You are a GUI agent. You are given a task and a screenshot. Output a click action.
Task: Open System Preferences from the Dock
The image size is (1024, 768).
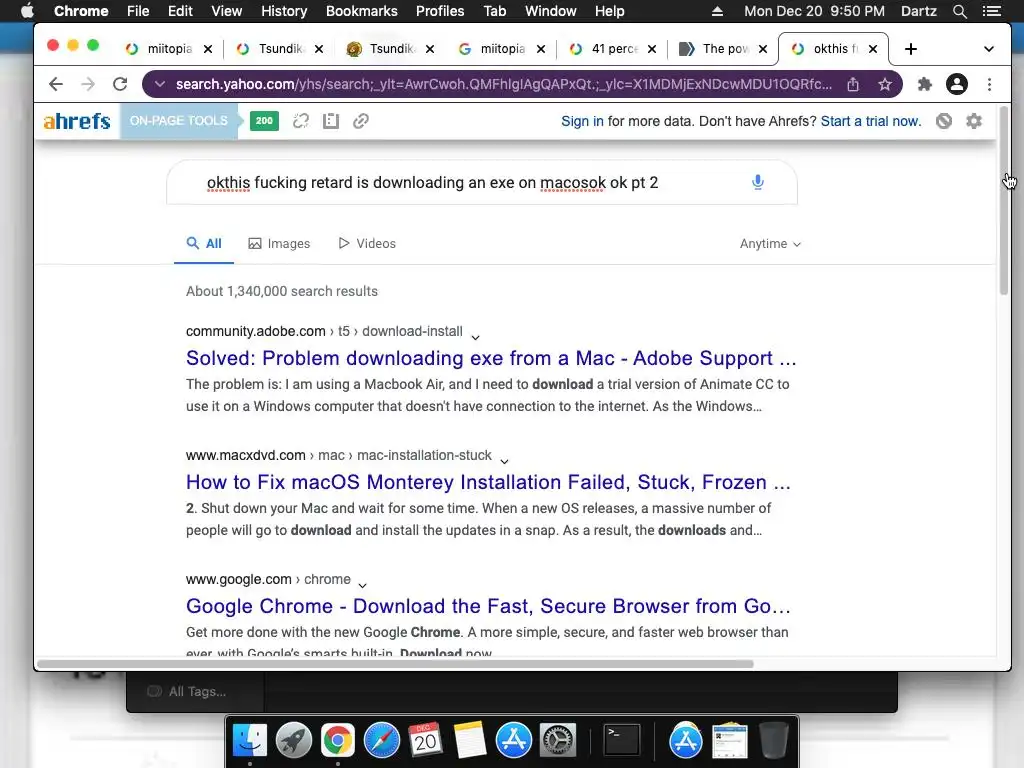pyautogui.click(x=557, y=741)
